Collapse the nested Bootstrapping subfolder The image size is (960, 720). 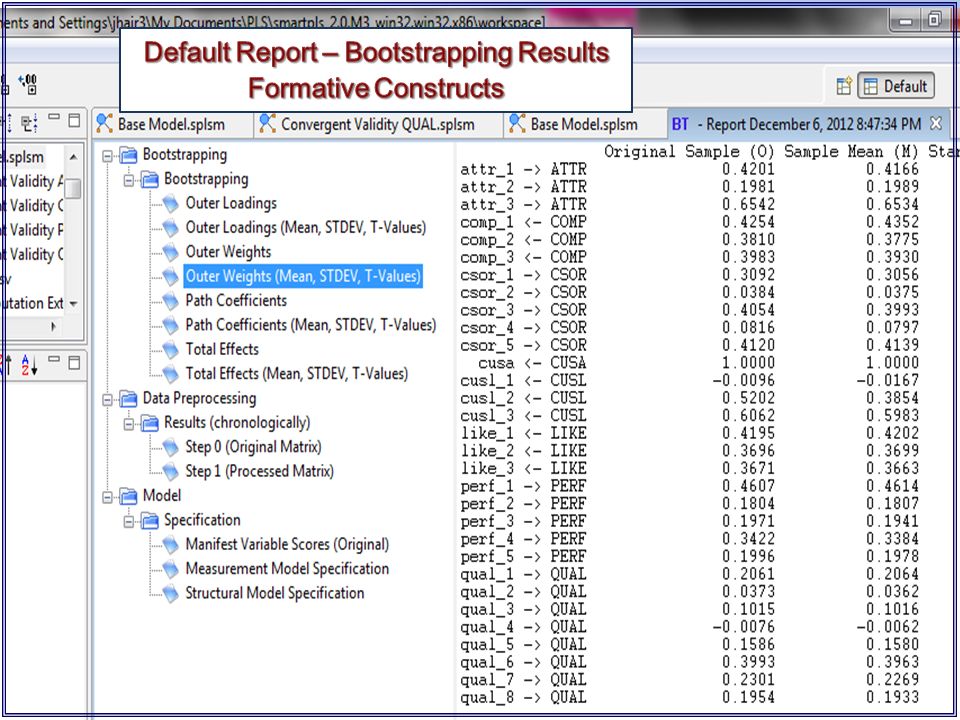(x=129, y=181)
